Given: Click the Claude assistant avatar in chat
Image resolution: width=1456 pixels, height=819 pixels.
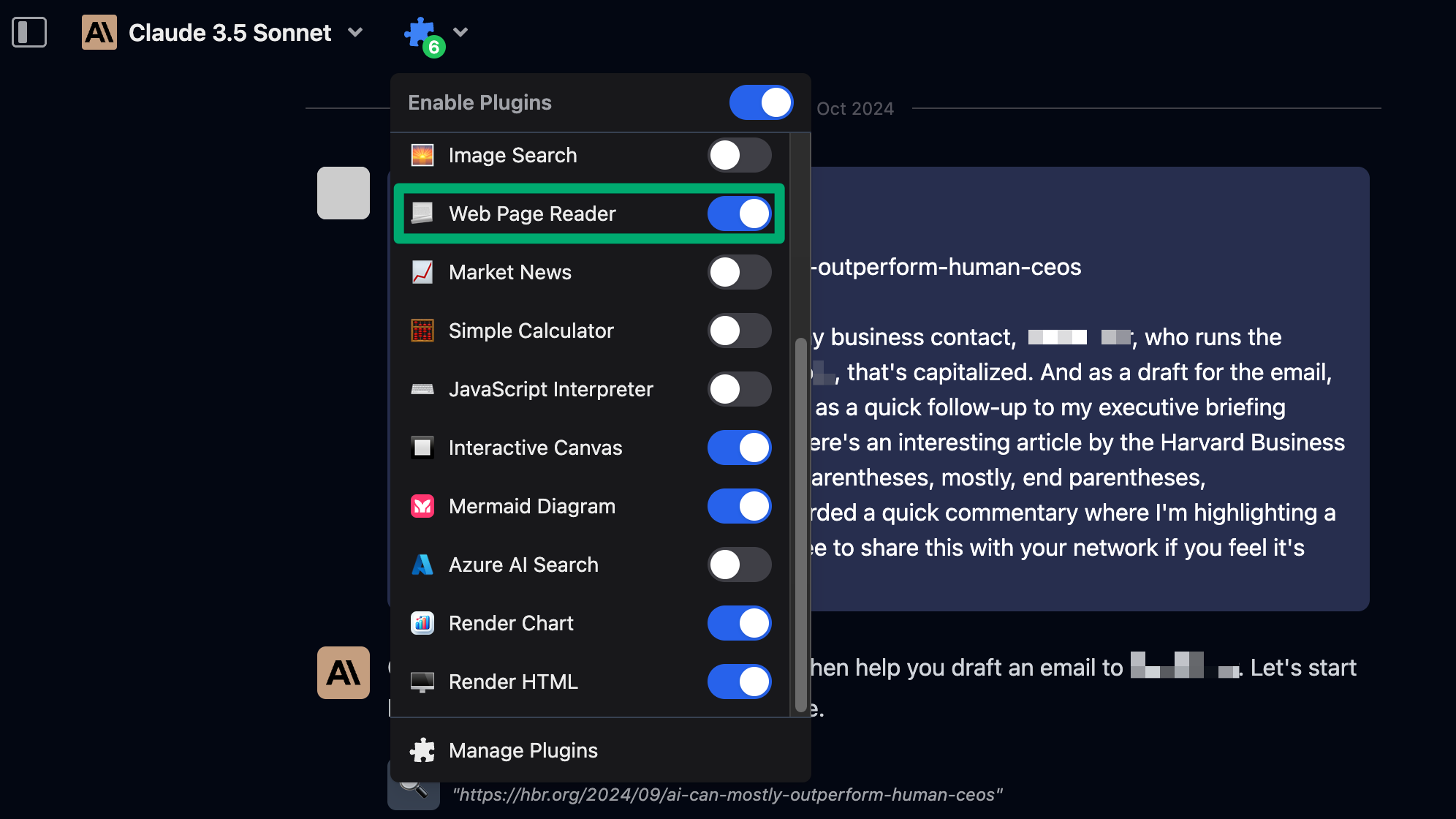Looking at the screenshot, I should [x=344, y=673].
